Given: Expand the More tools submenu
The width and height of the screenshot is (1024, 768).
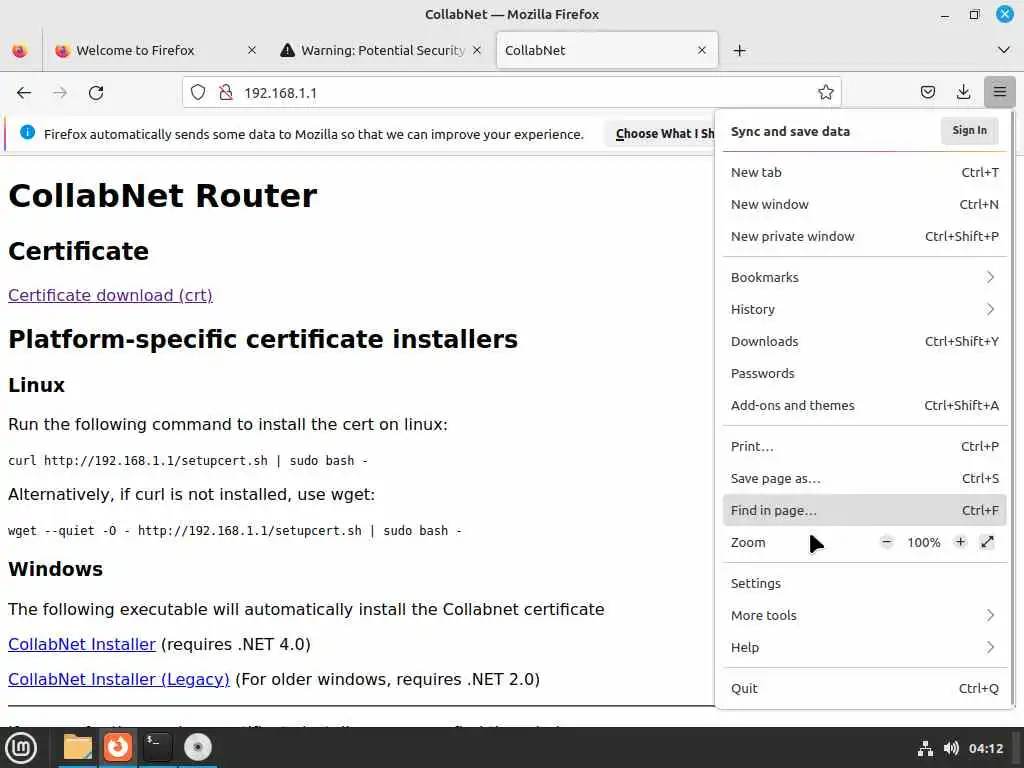Looking at the screenshot, I should [865, 615].
